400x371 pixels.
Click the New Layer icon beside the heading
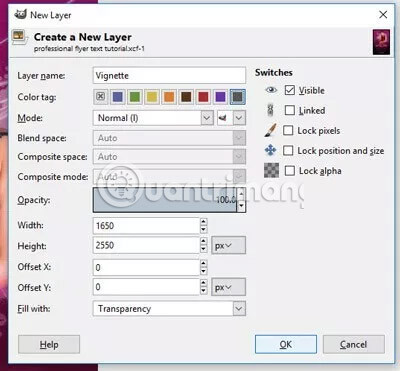click(20, 38)
